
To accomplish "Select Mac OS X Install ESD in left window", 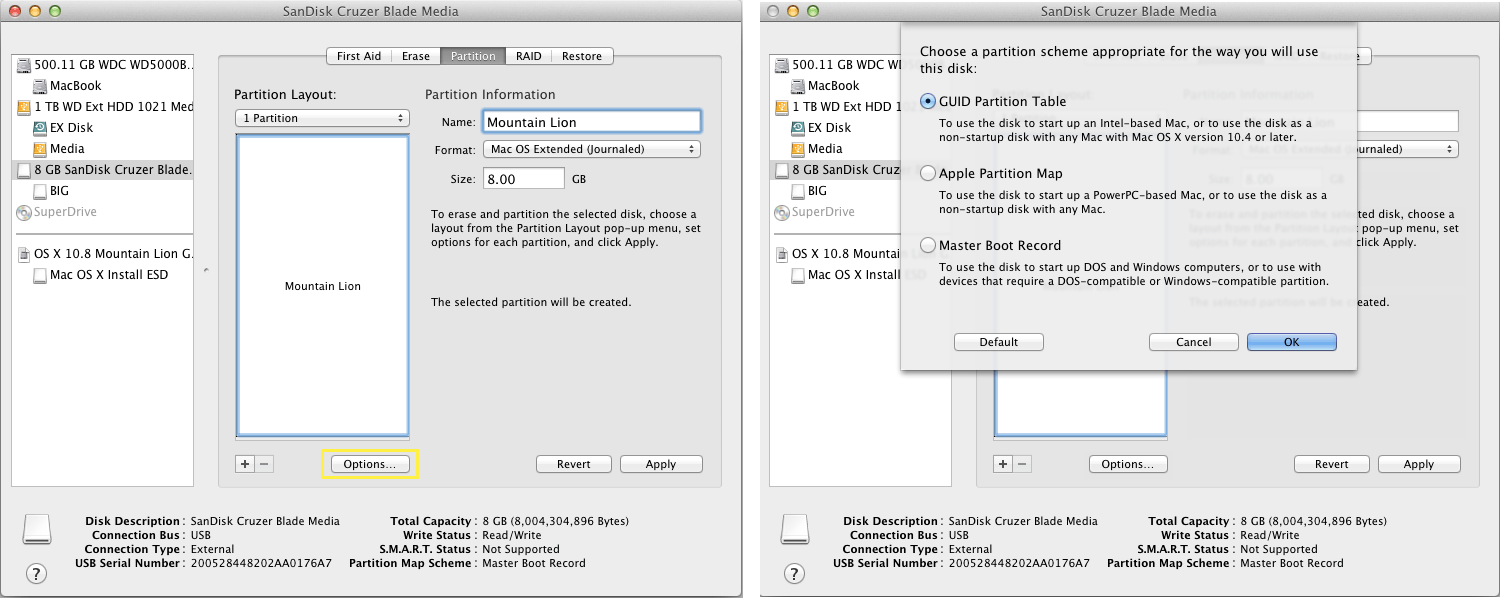I will click(100, 275).
